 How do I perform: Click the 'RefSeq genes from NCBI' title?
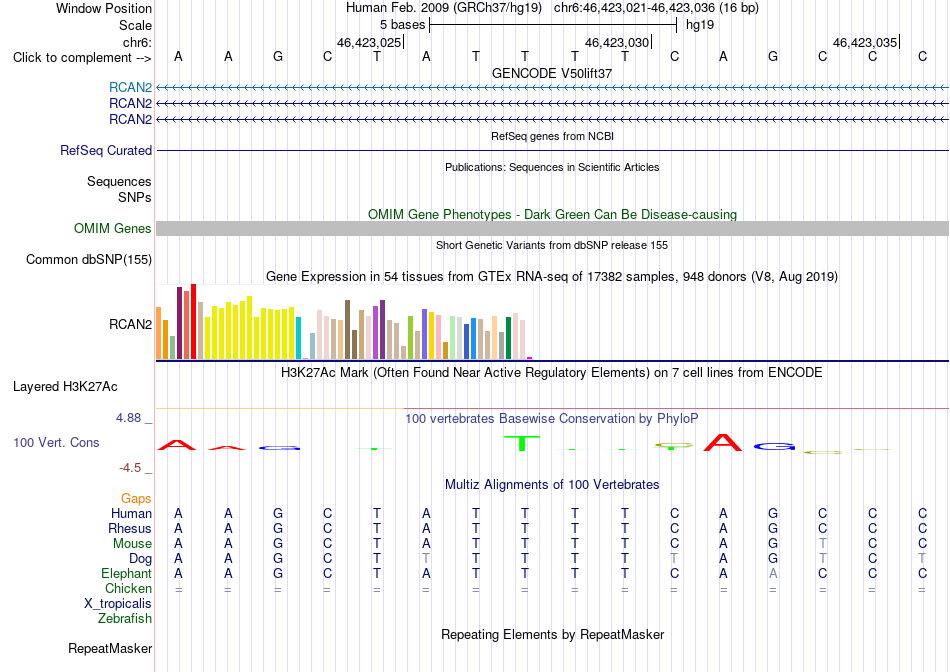point(552,136)
